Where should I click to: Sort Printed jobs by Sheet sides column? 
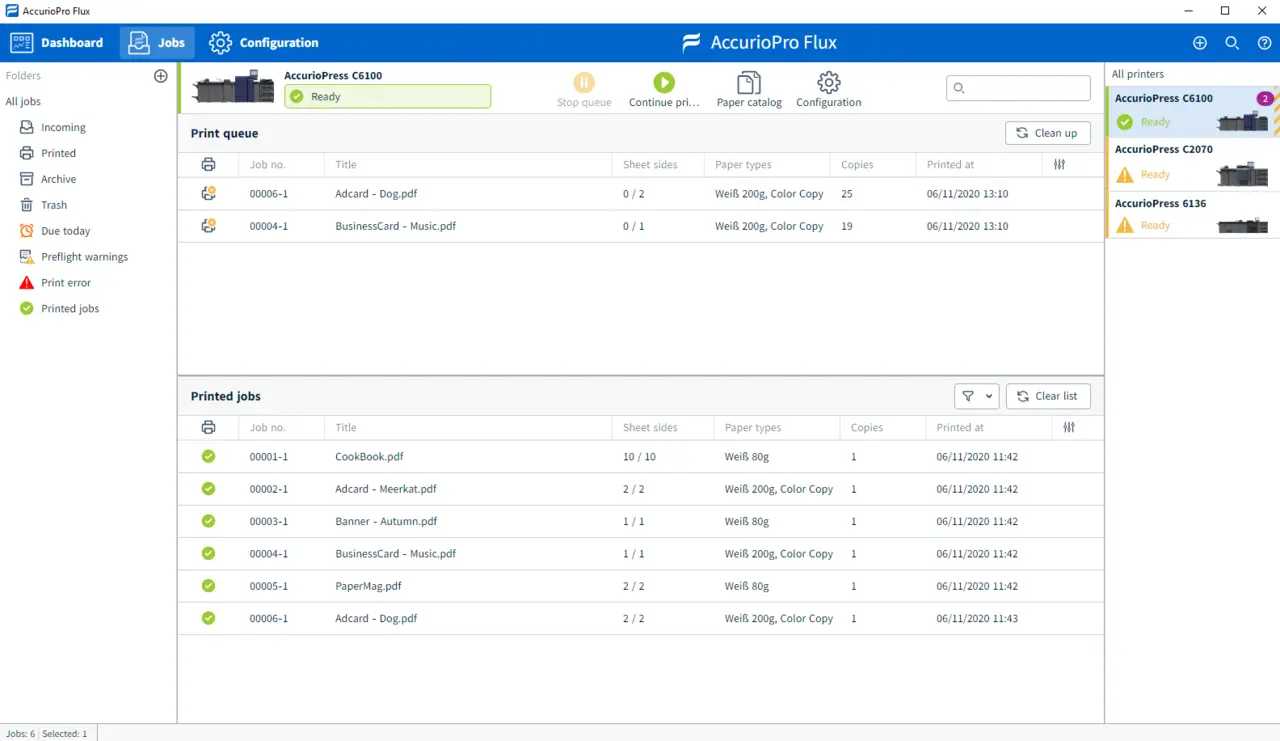click(650, 428)
